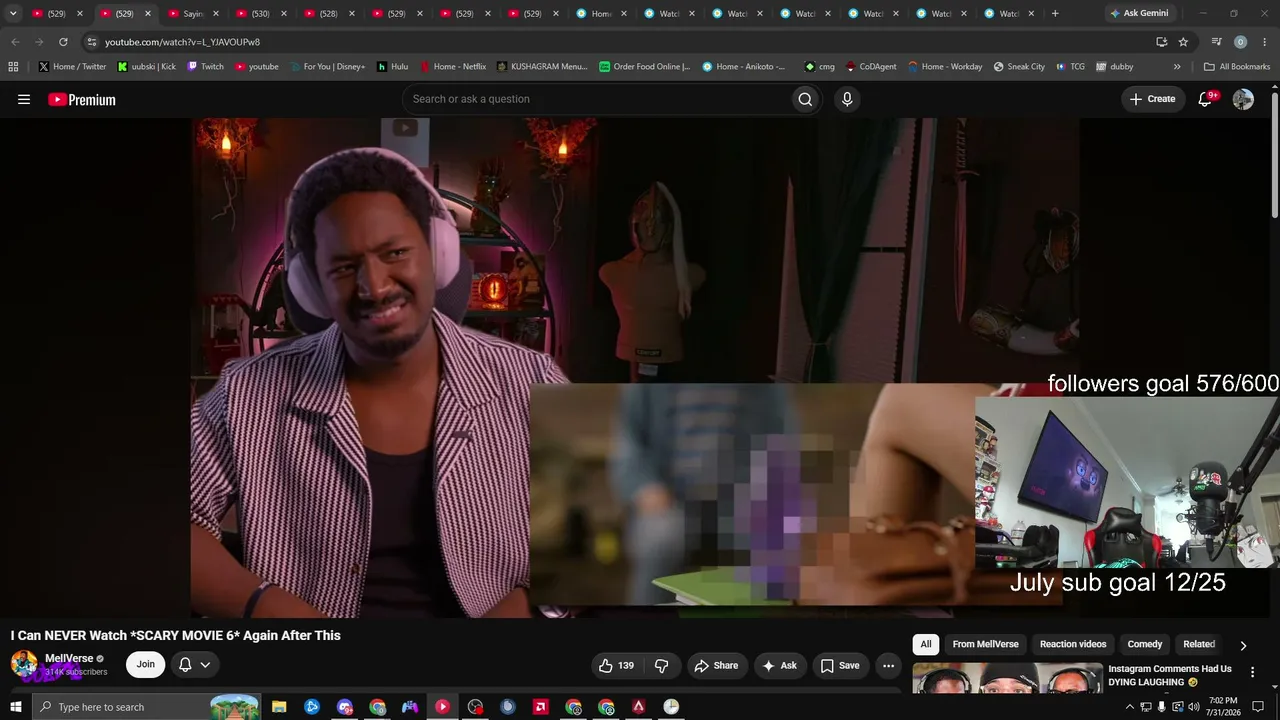Open Instagram Comments Had Us video thumbnail
1280x720 pixels.
click(x=1008, y=678)
